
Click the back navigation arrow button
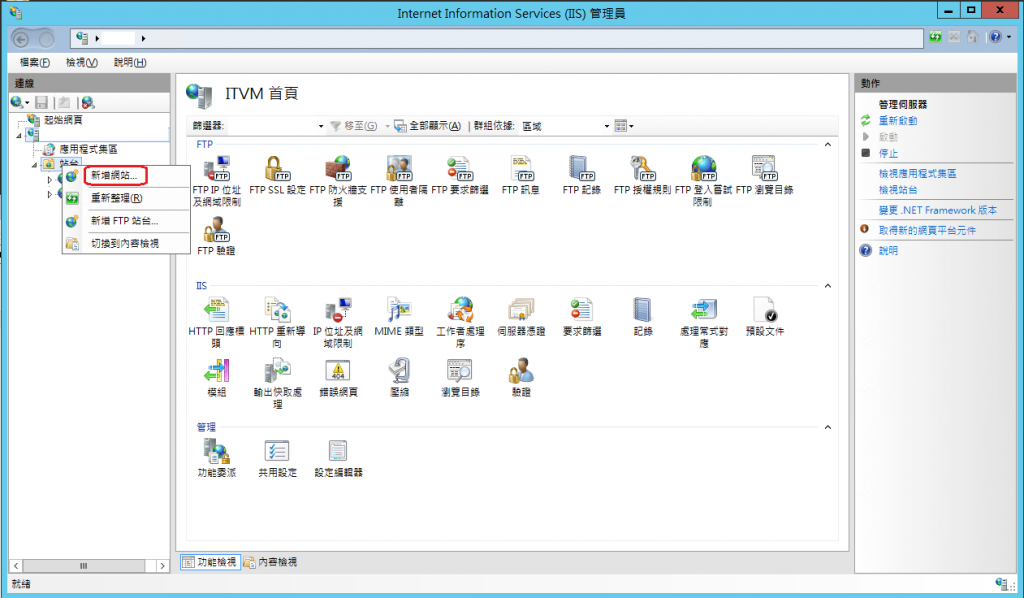pyautogui.click(x=21, y=39)
